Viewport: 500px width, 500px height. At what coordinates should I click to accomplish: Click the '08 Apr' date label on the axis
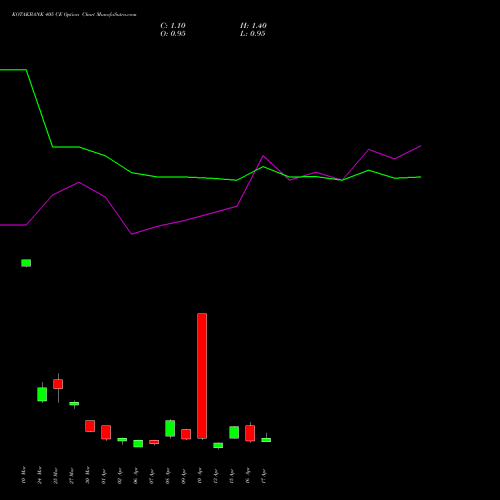point(168,475)
